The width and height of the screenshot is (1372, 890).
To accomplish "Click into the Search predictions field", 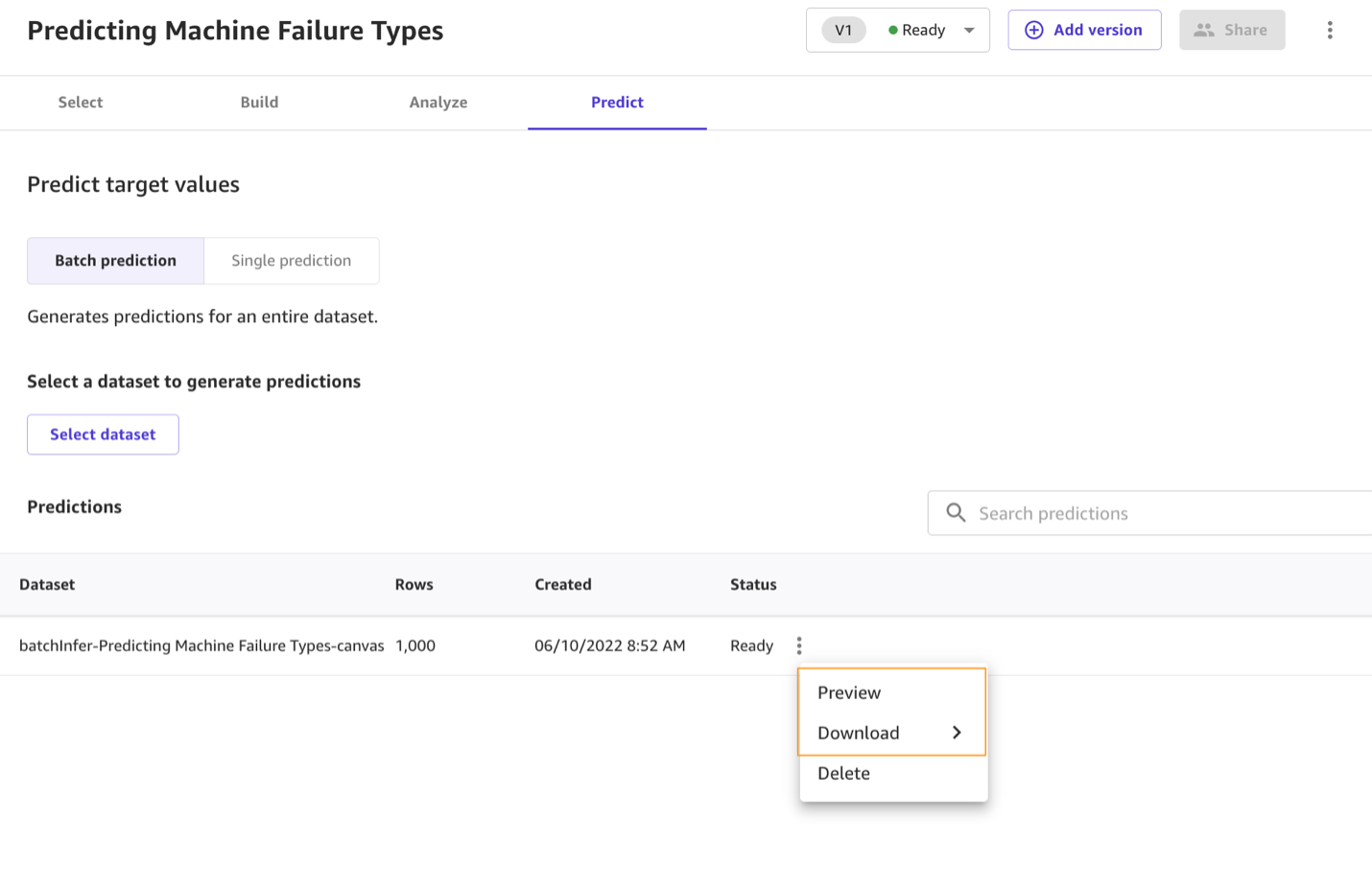I will click(x=1151, y=513).
